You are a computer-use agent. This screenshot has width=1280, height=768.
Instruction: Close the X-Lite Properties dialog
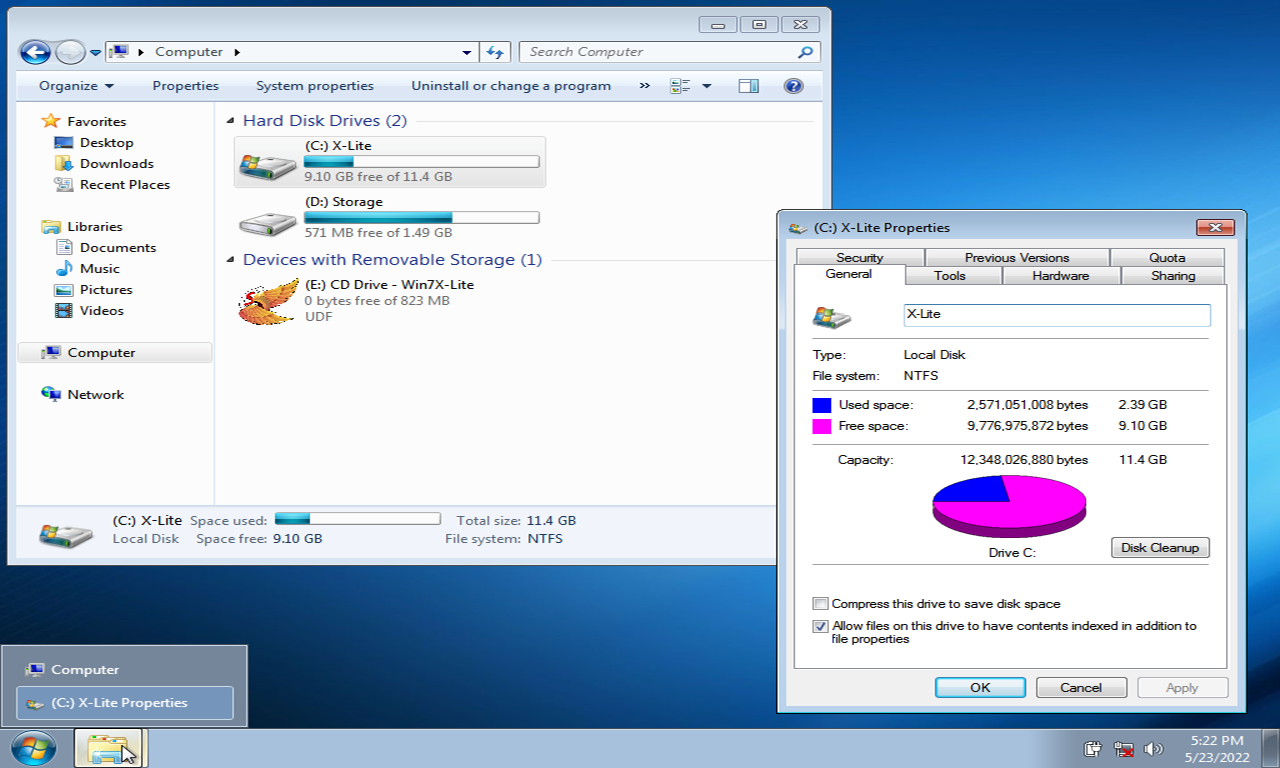[x=1215, y=227]
